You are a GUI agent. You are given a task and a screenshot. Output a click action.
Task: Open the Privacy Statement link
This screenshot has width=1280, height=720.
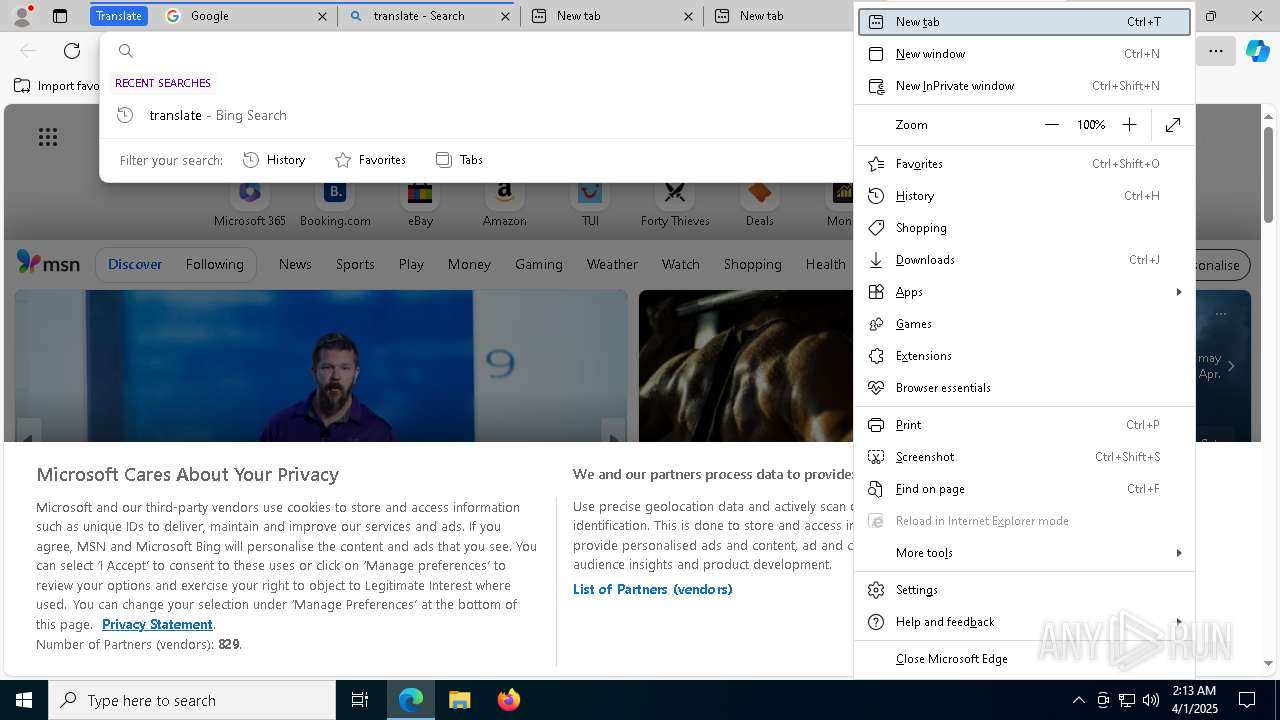(x=157, y=625)
